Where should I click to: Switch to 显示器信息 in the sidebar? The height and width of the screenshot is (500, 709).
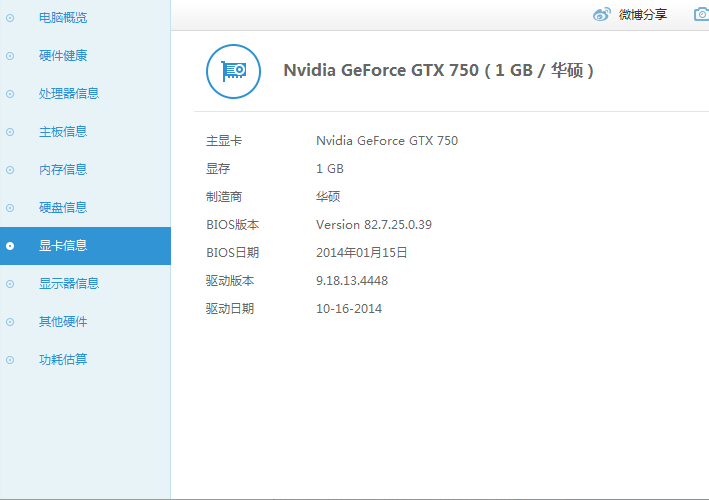coord(69,284)
